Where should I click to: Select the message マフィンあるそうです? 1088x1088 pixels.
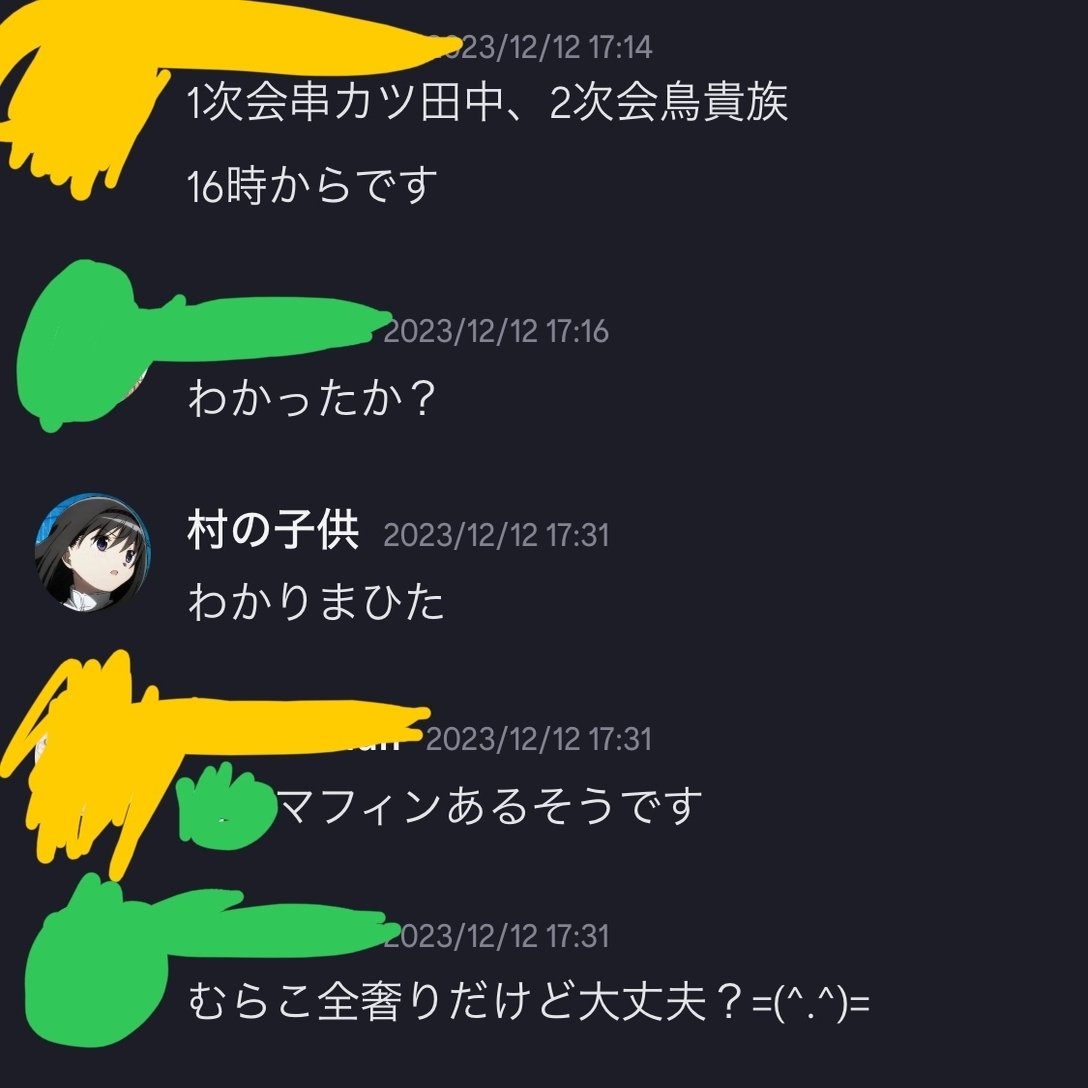[x=490, y=806]
